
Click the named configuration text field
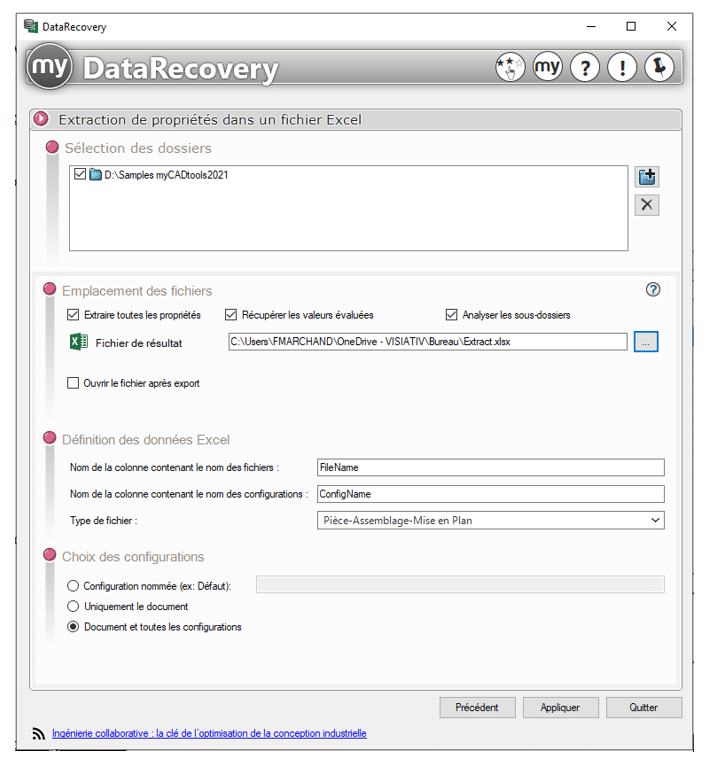tap(460, 584)
